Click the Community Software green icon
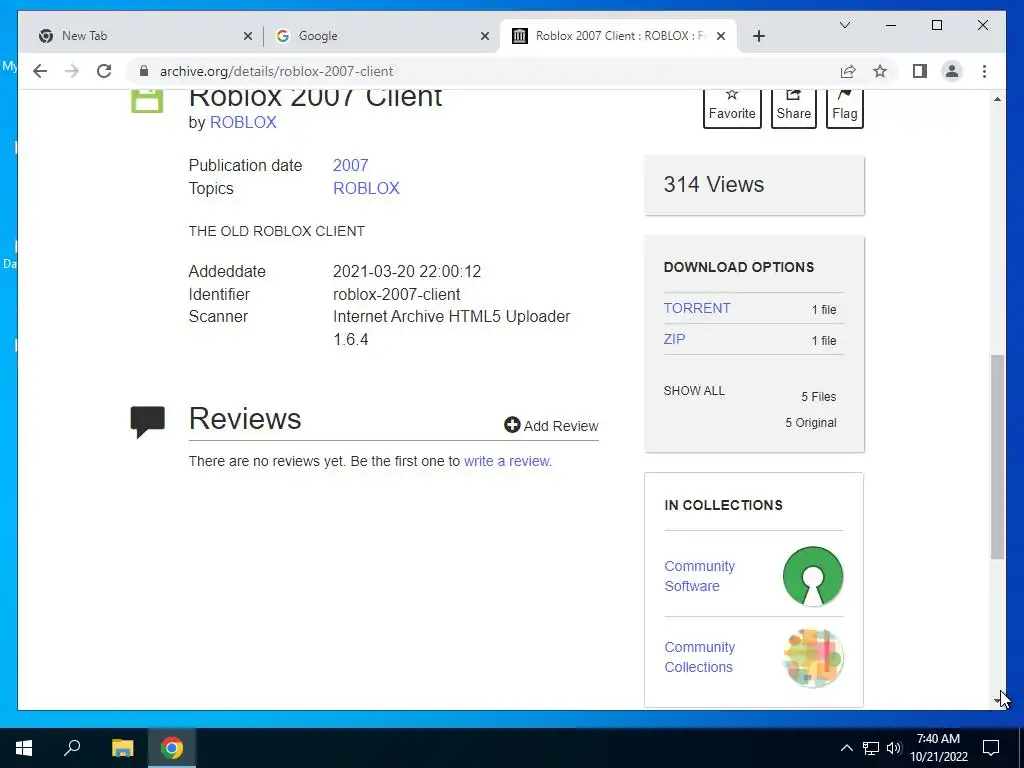The width and height of the screenshot is (1024, 768). [x=812, y=576]
